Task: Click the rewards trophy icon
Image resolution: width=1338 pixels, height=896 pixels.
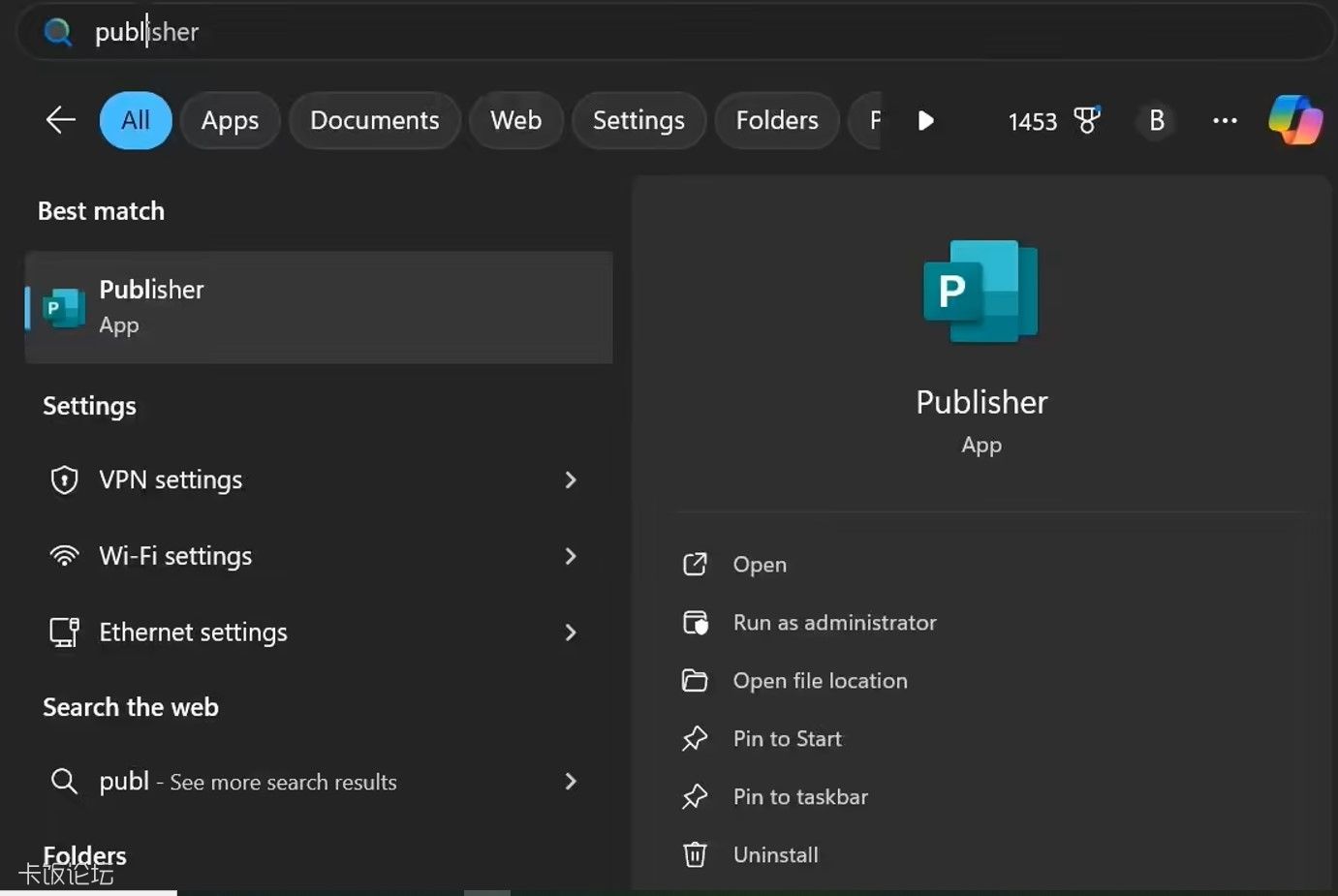Action: point(1087,120)
